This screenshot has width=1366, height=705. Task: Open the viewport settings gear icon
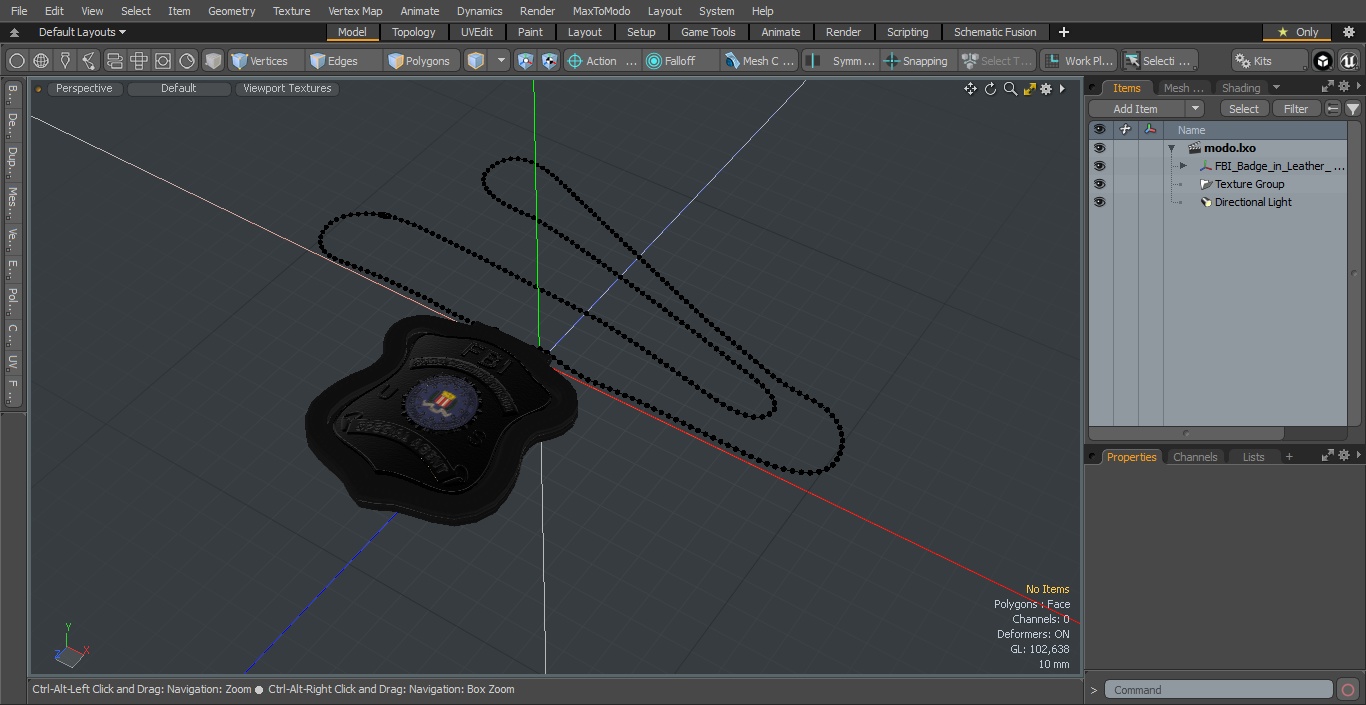[x=1046, y=89]
